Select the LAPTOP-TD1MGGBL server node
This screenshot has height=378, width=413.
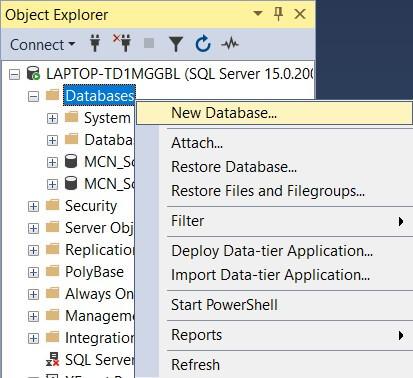click(180, 74)
